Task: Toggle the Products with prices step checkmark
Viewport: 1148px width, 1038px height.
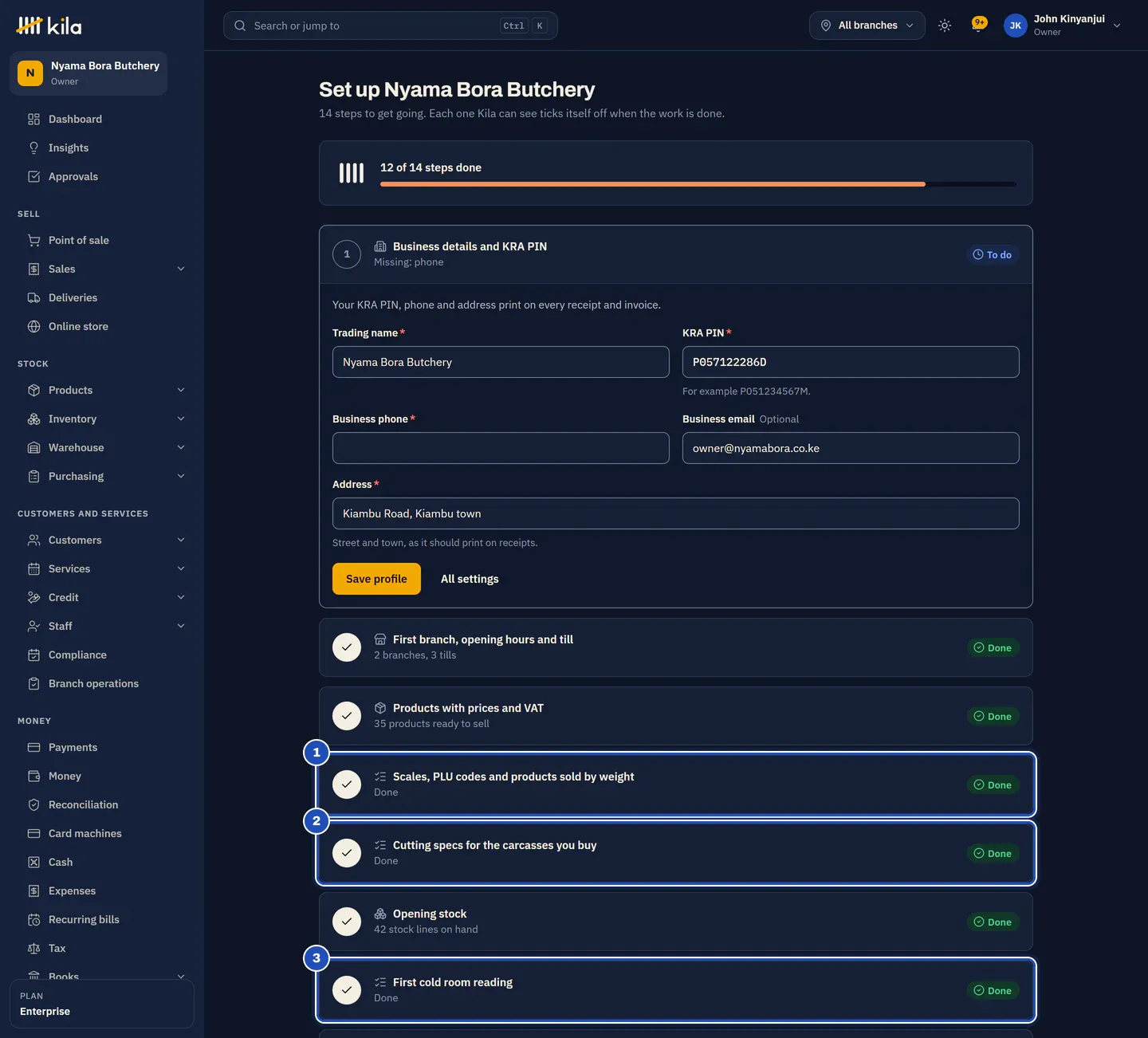Action: pos(347,716)
